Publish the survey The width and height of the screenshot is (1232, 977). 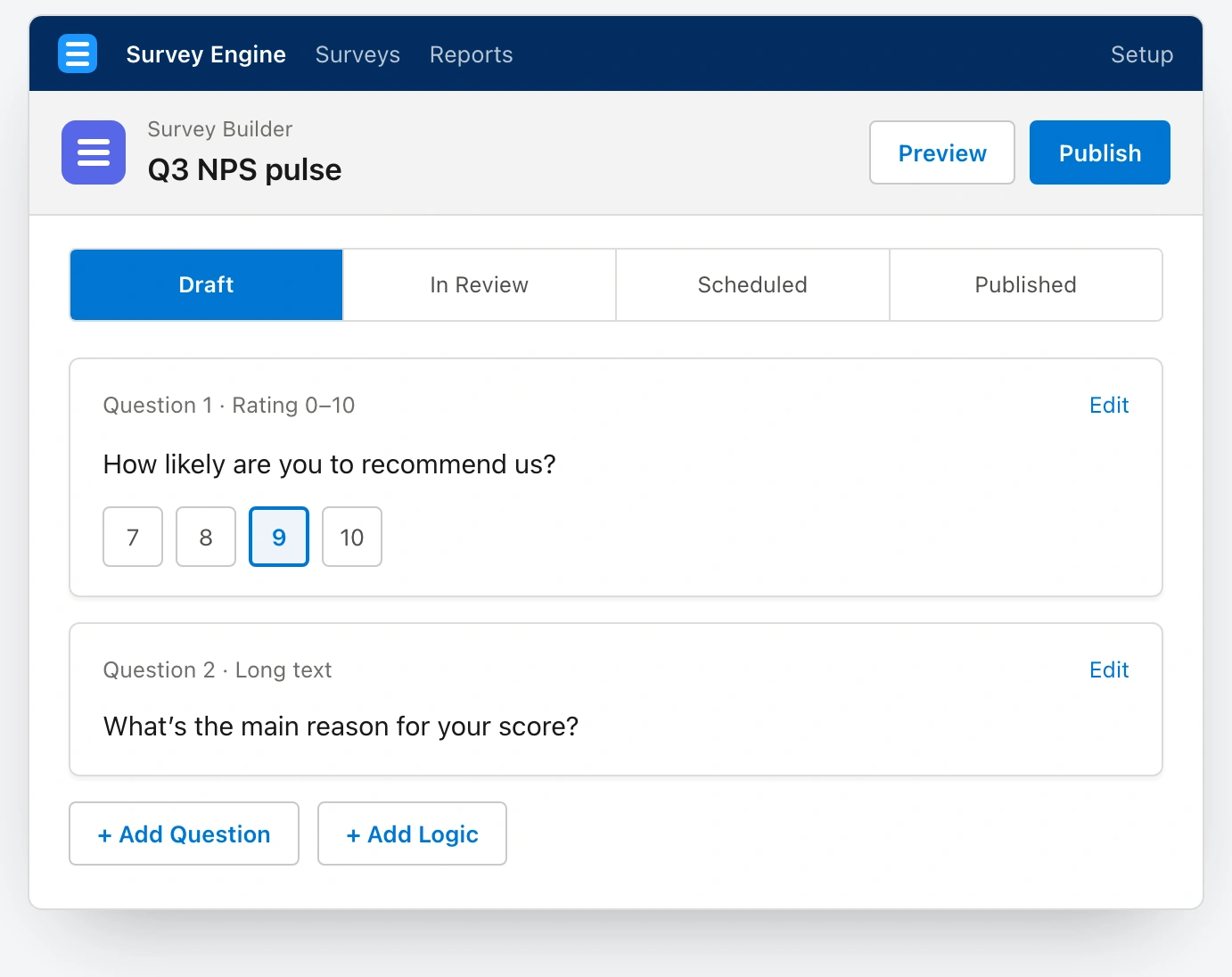(x=1099, y=152)
